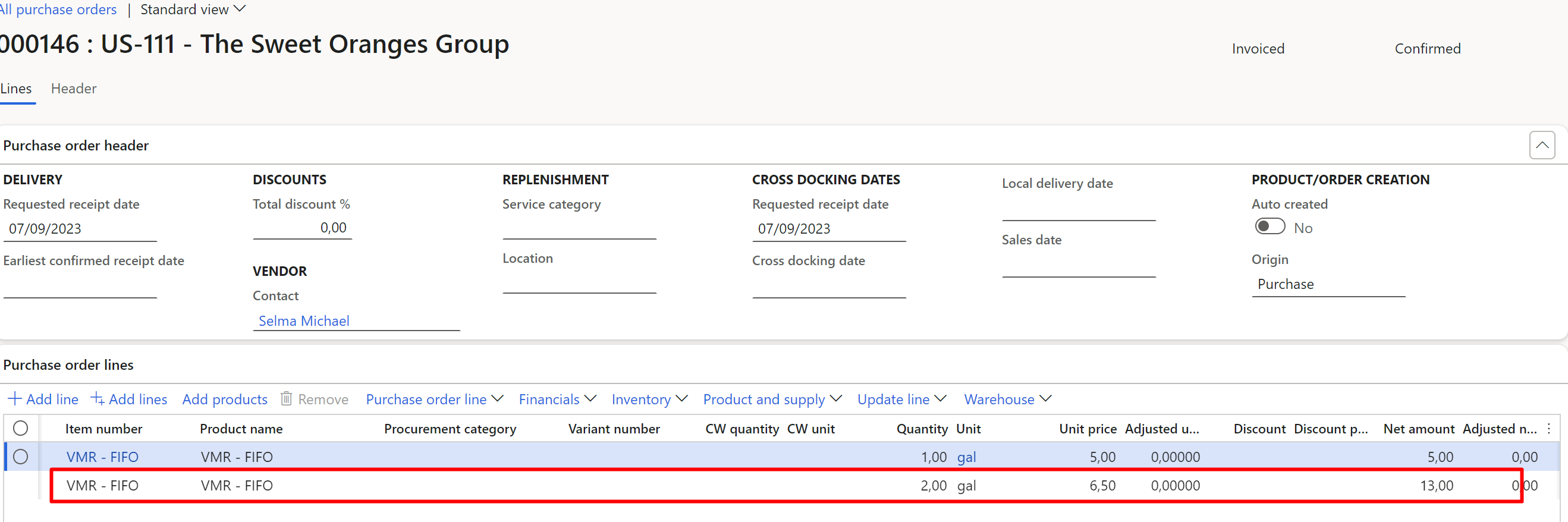Open the Purchase order line menu

pyautogui.click(x=435, y=399)
